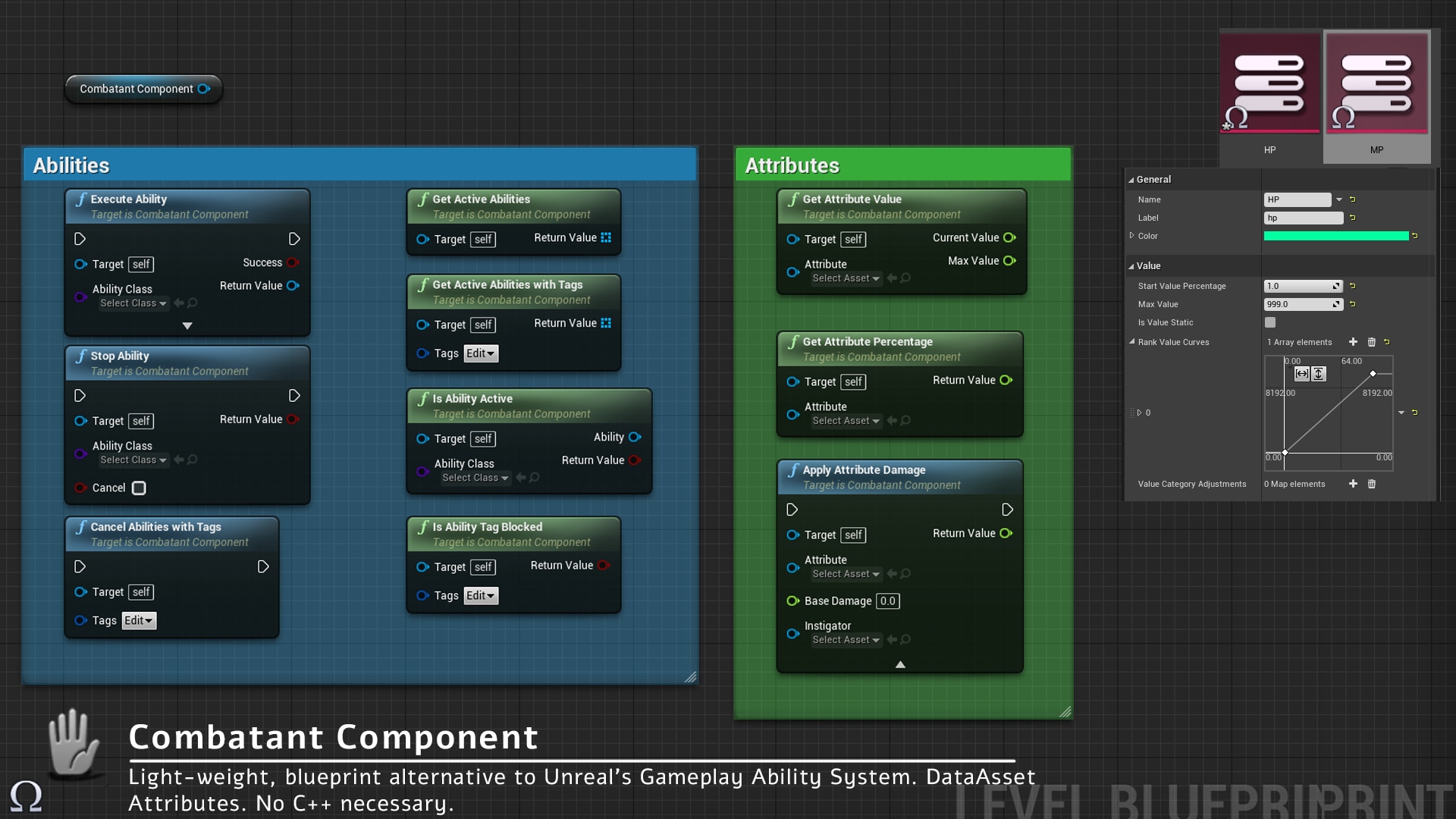1456x819 pixels.
Task: Click the Combatant Component variable output pin
Action: (203, 89)
